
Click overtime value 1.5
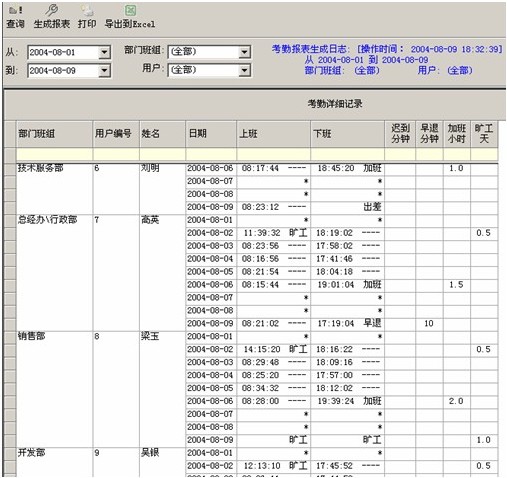pyautogui.click(x=457, y=285)
